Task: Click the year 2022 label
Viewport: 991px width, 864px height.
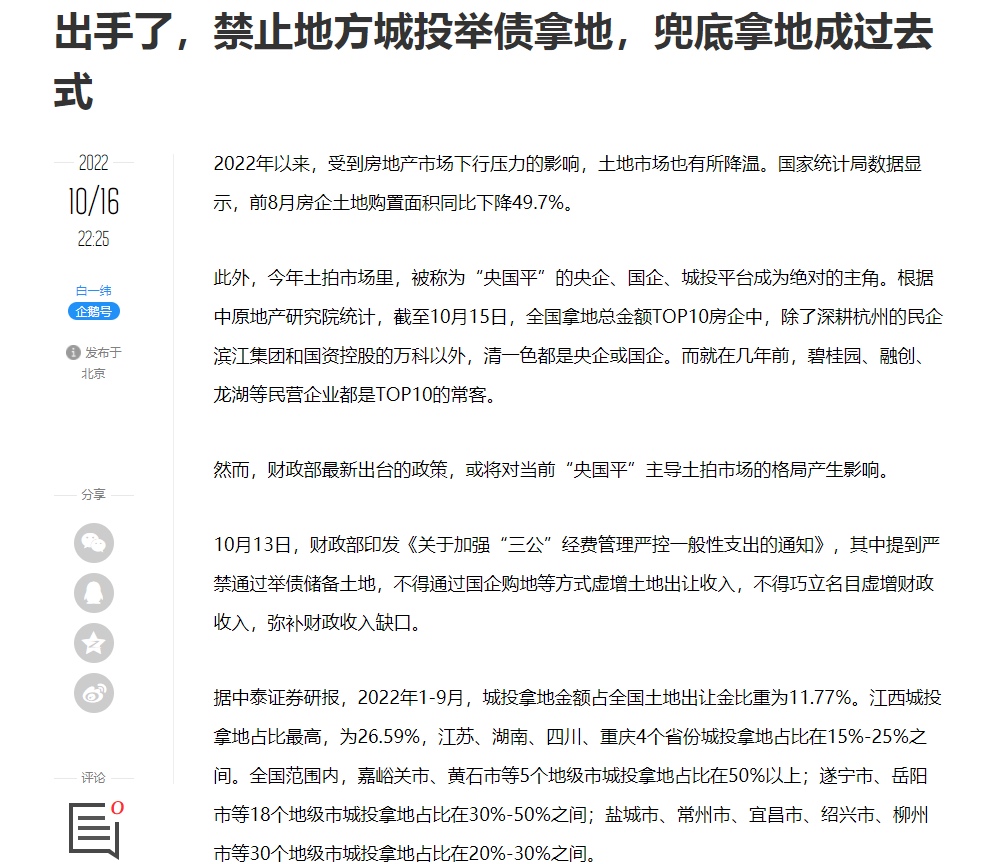Action: pos(94,163)
